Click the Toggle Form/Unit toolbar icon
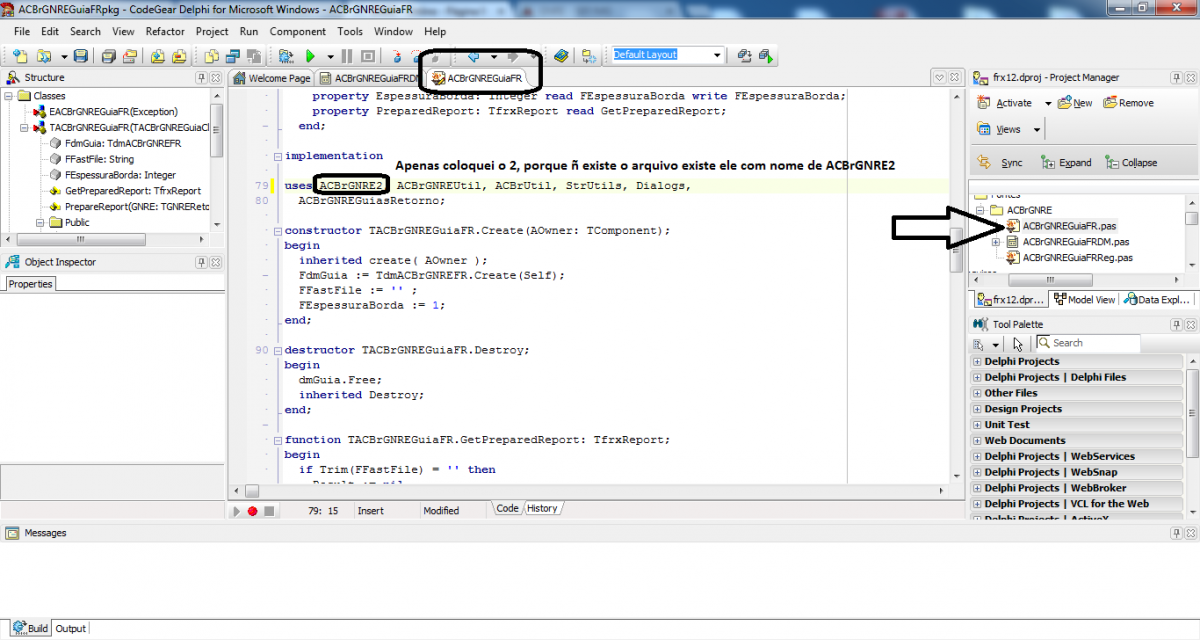 (255, 56)
